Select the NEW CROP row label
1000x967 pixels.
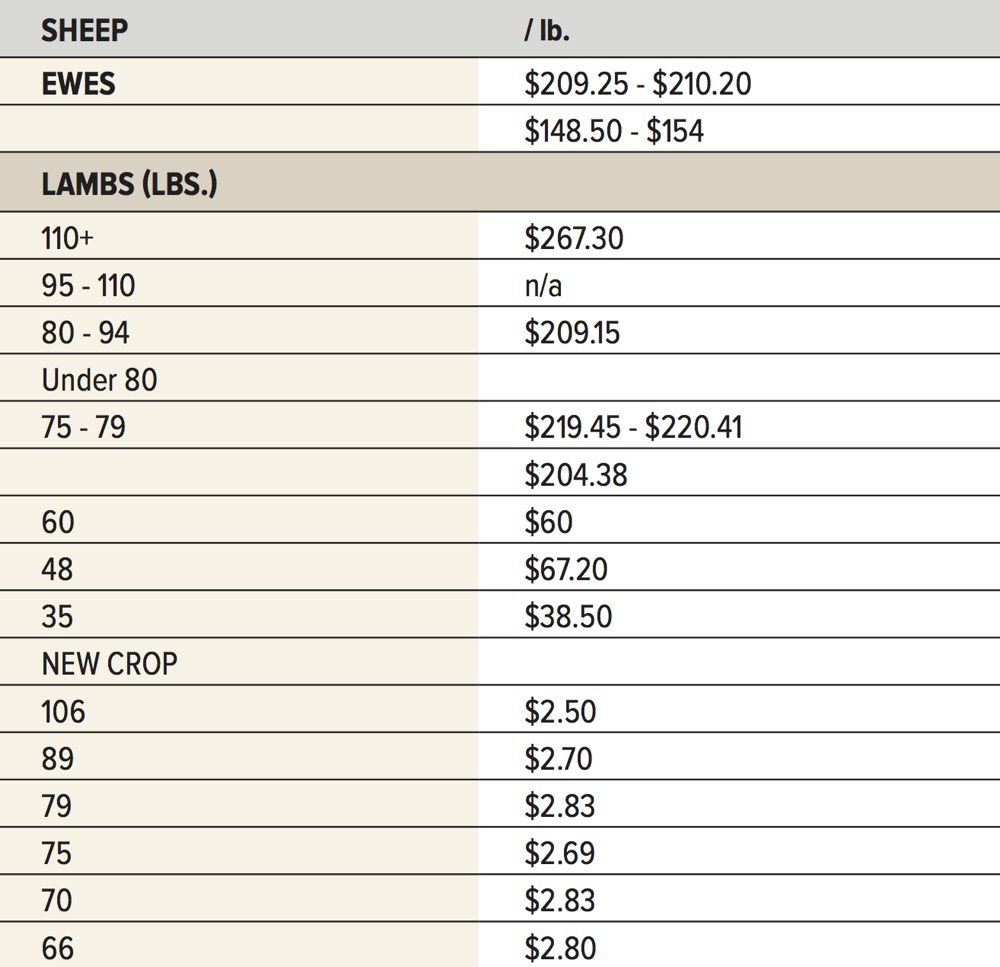(109, 664)
